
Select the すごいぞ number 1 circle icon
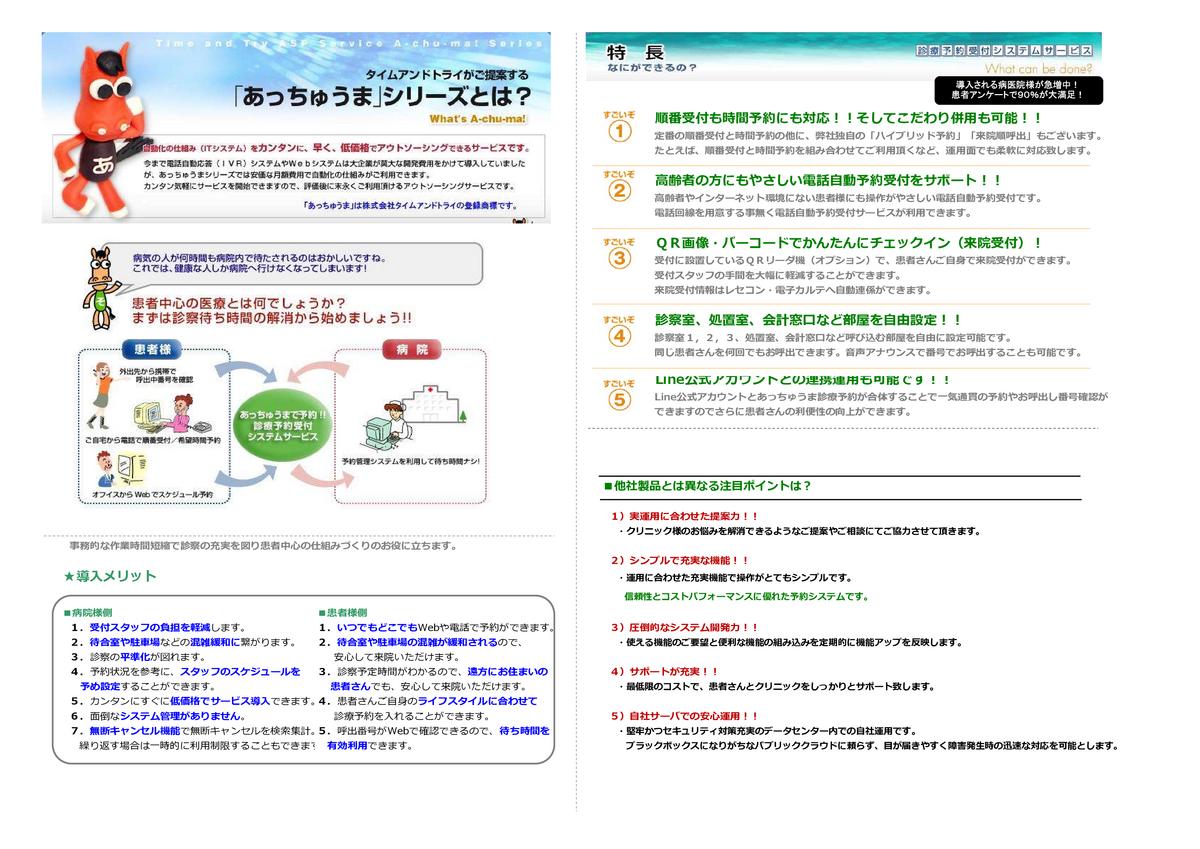click(x=619, y=131)
